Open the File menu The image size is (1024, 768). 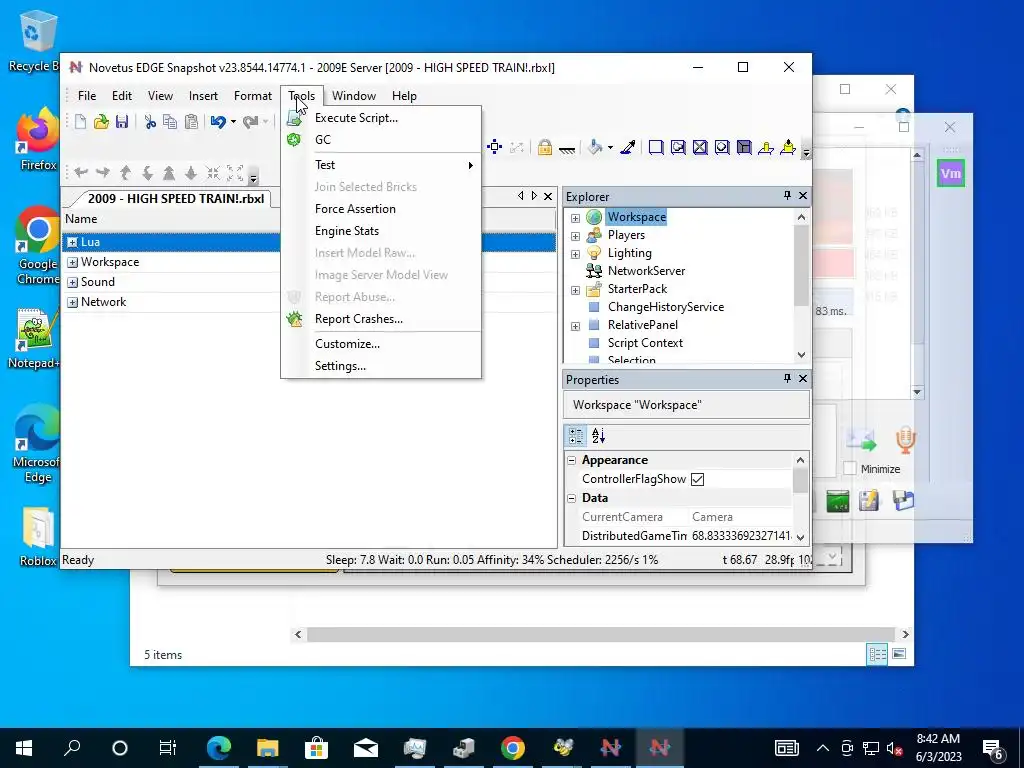87,96
